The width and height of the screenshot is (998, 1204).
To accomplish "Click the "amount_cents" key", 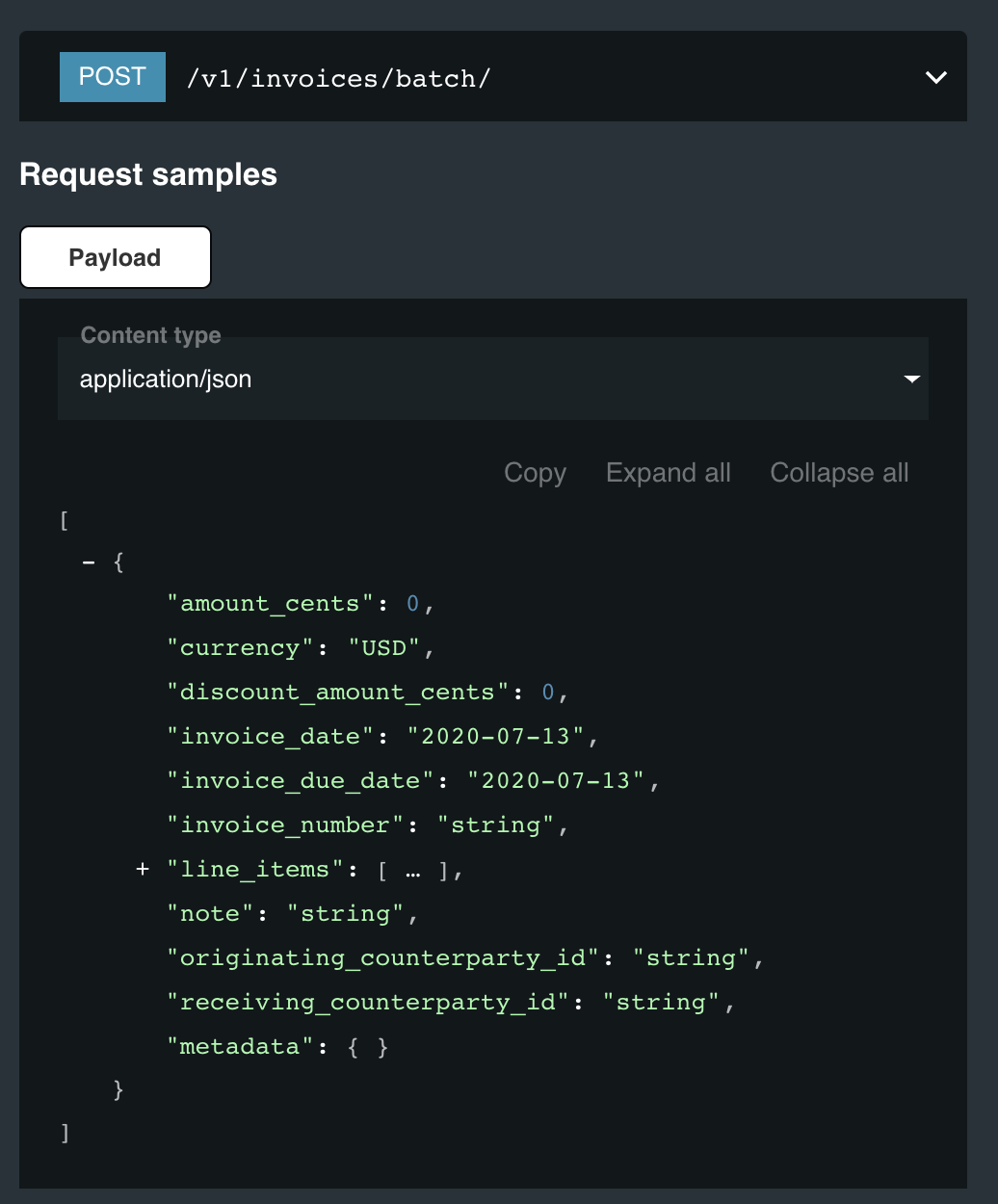I will tap(270, 604).
